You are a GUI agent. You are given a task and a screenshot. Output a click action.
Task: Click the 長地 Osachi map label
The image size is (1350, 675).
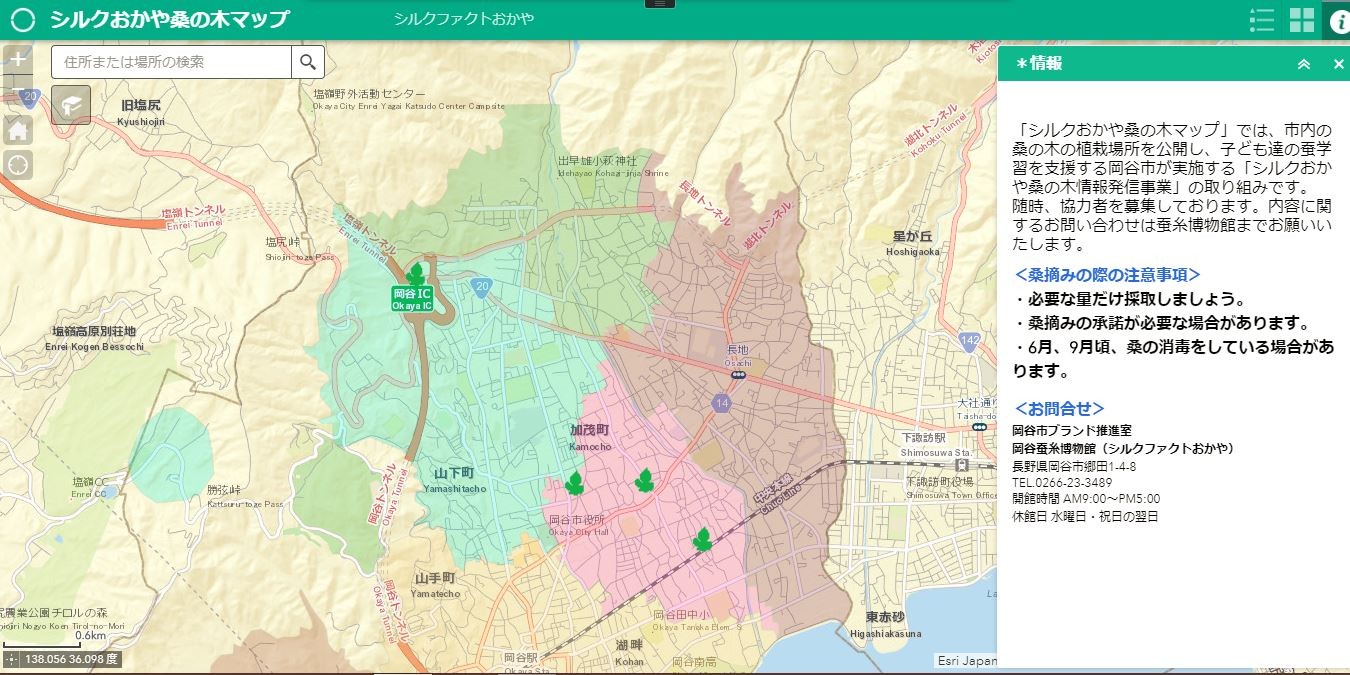[737, 354]
